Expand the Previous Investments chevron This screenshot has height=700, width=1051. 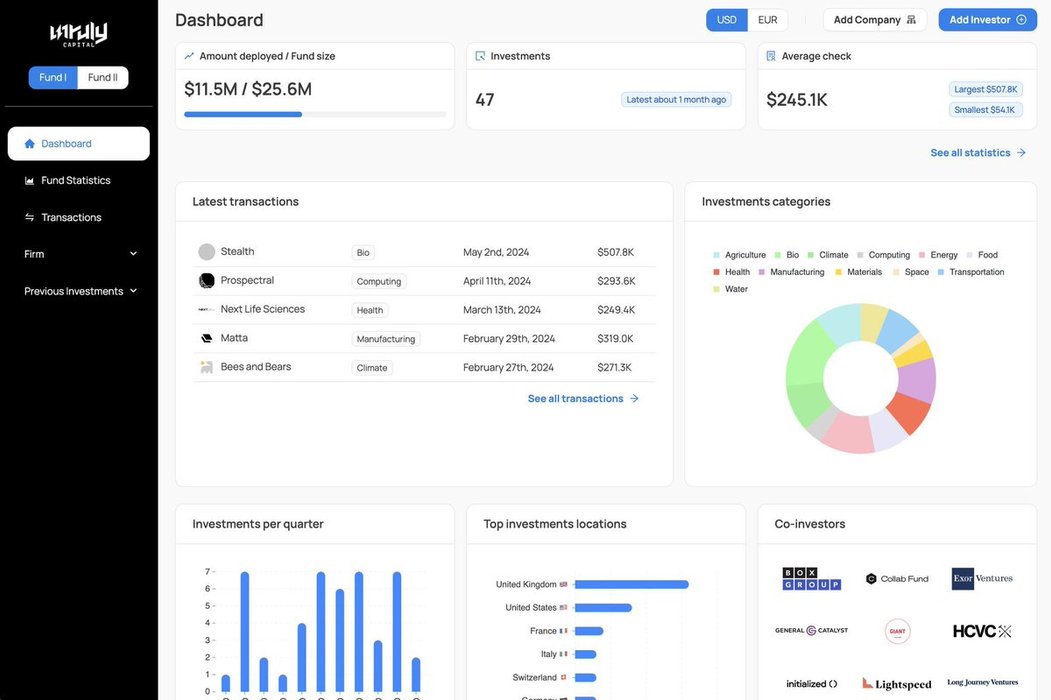[133, 291]
